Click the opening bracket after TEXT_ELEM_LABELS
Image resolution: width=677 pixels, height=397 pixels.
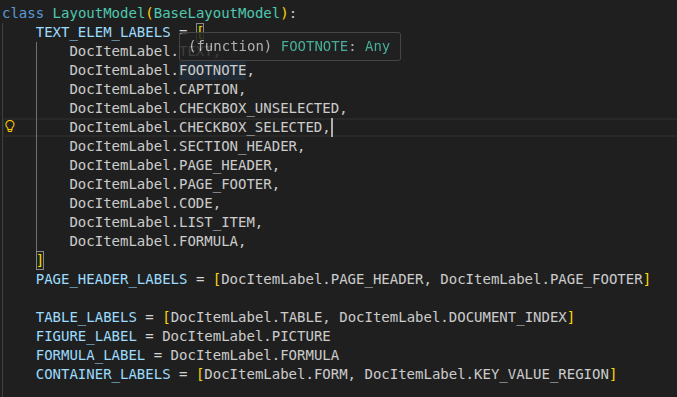(200, 31)
